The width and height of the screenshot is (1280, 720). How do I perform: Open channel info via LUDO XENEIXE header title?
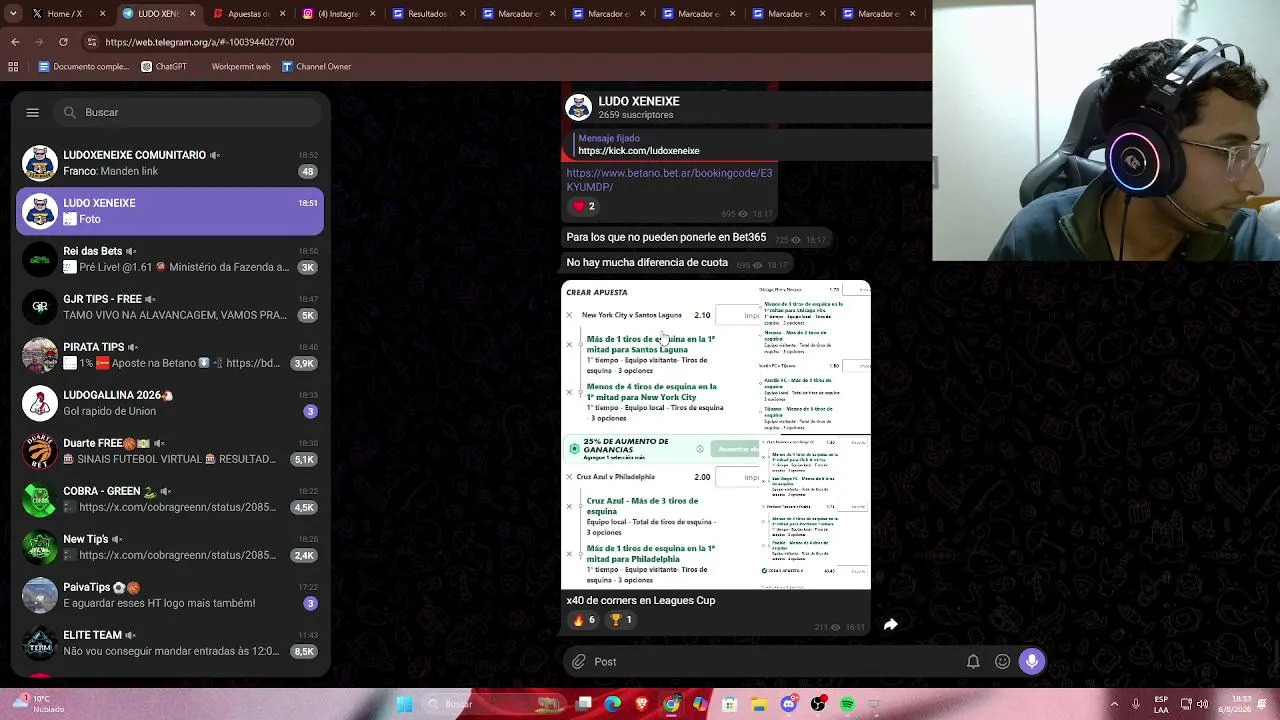click(639, 101)
